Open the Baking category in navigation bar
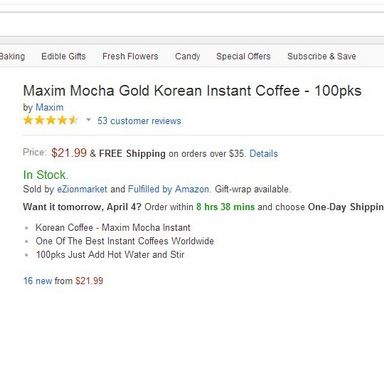Viewport: 384px width, 371px height. (12, 56)
